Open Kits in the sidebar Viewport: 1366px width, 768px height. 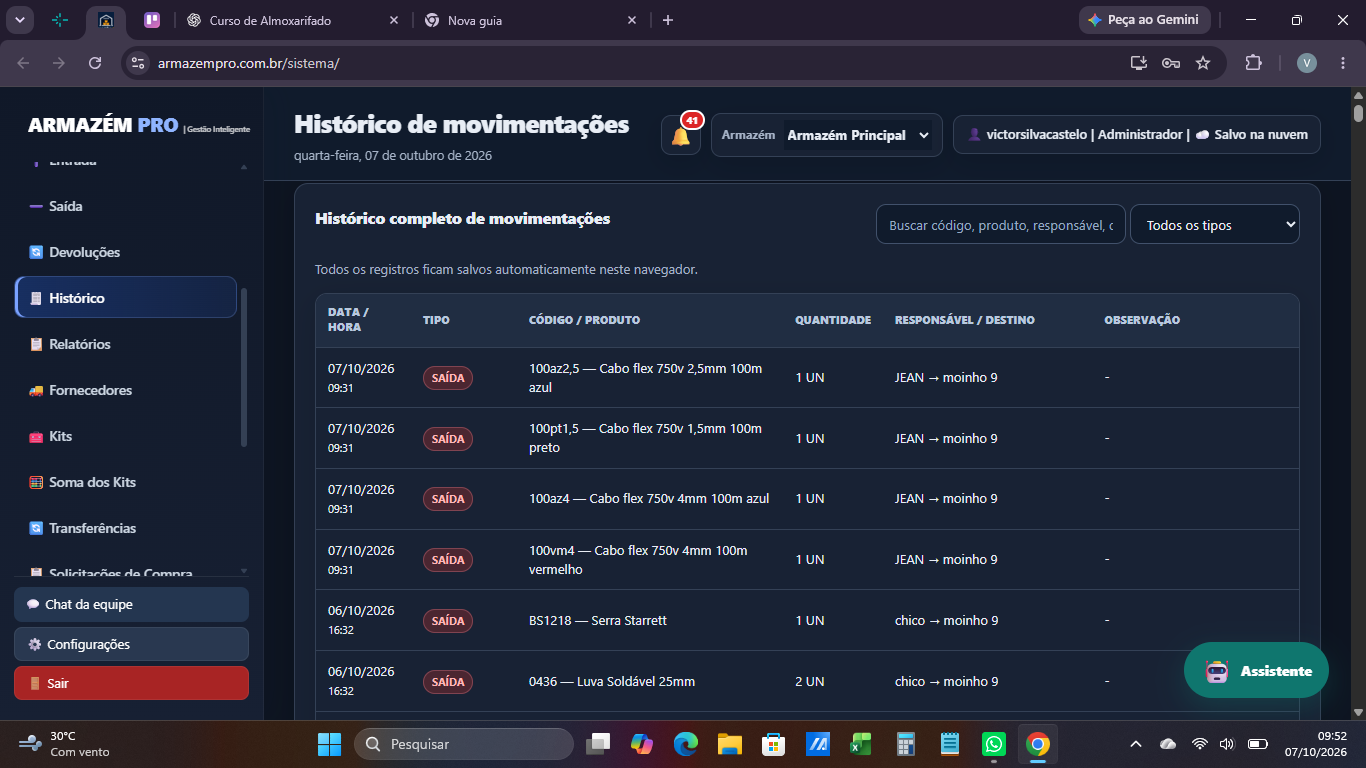tap(125, 436)
